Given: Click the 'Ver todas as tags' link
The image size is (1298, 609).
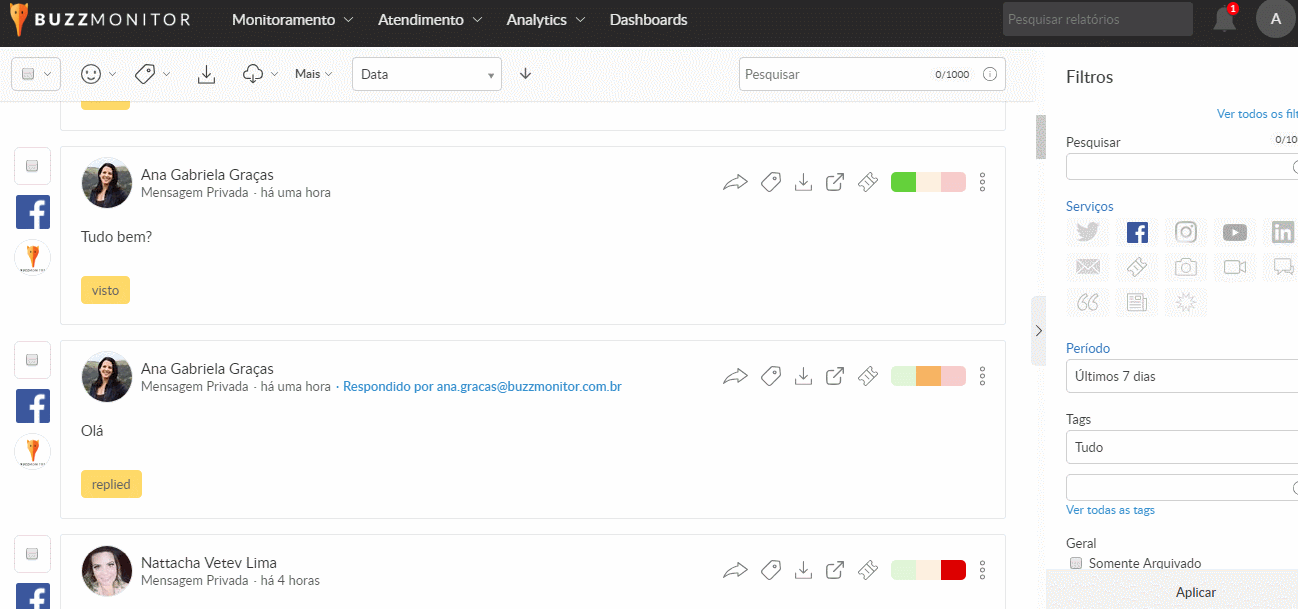Looking at the screenshot, I should pyautogui.click(x=1110, y=510).
